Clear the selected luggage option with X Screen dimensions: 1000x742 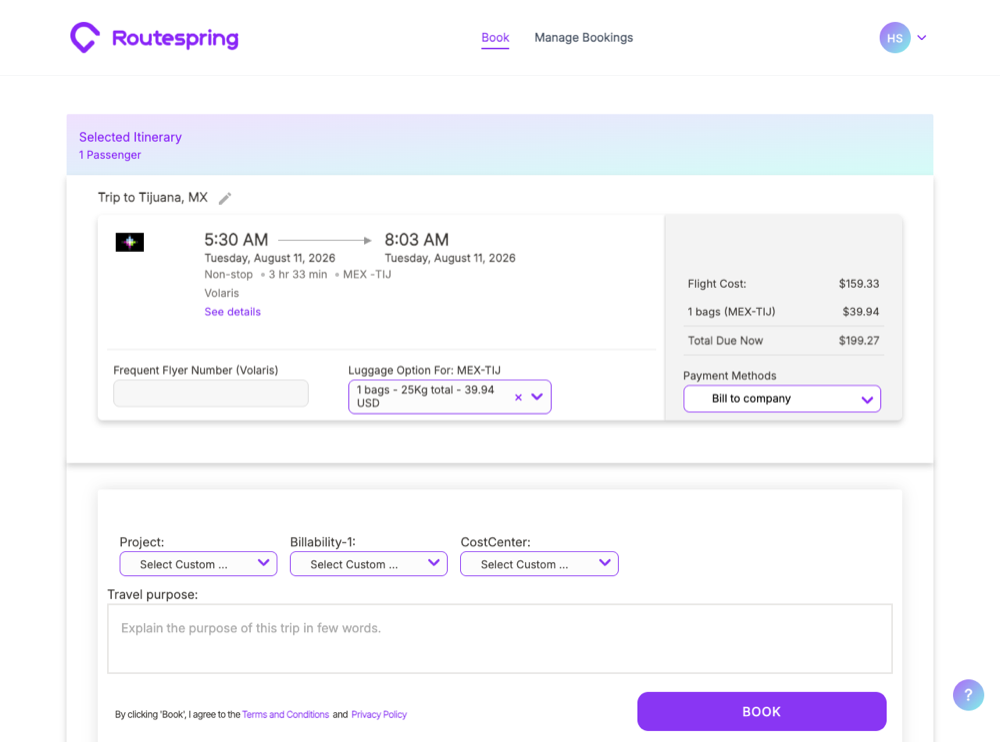[518, 397]
